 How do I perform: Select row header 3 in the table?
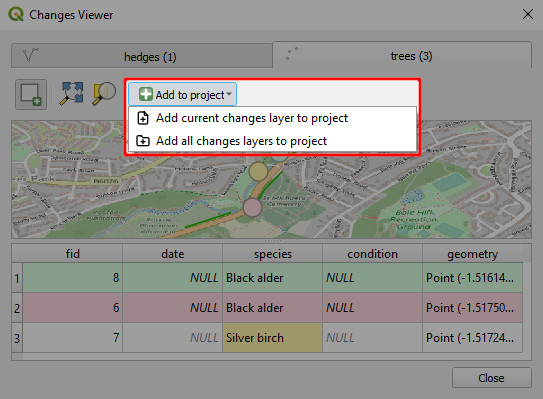(17, 338)
